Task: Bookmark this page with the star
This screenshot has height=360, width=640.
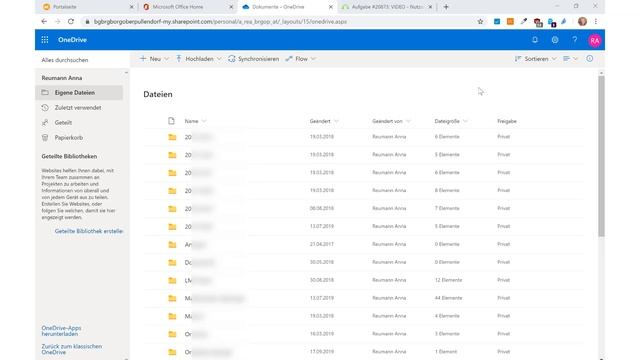Action: coord(480,21)
